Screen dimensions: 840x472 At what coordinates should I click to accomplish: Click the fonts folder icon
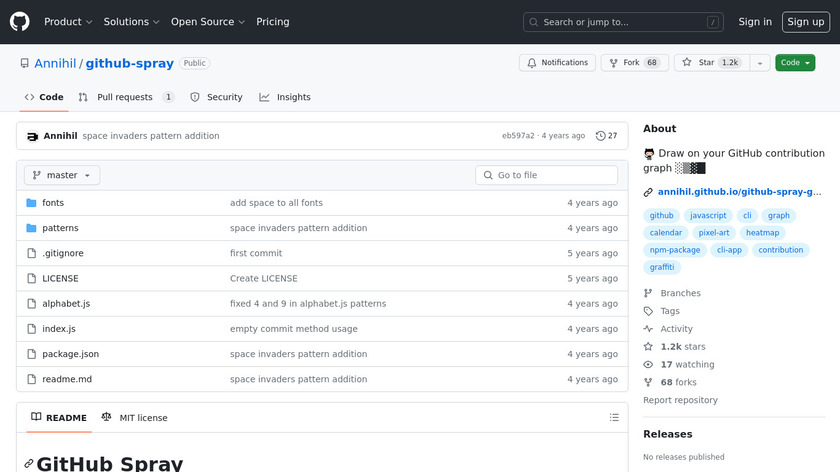(x=31, y=203)
